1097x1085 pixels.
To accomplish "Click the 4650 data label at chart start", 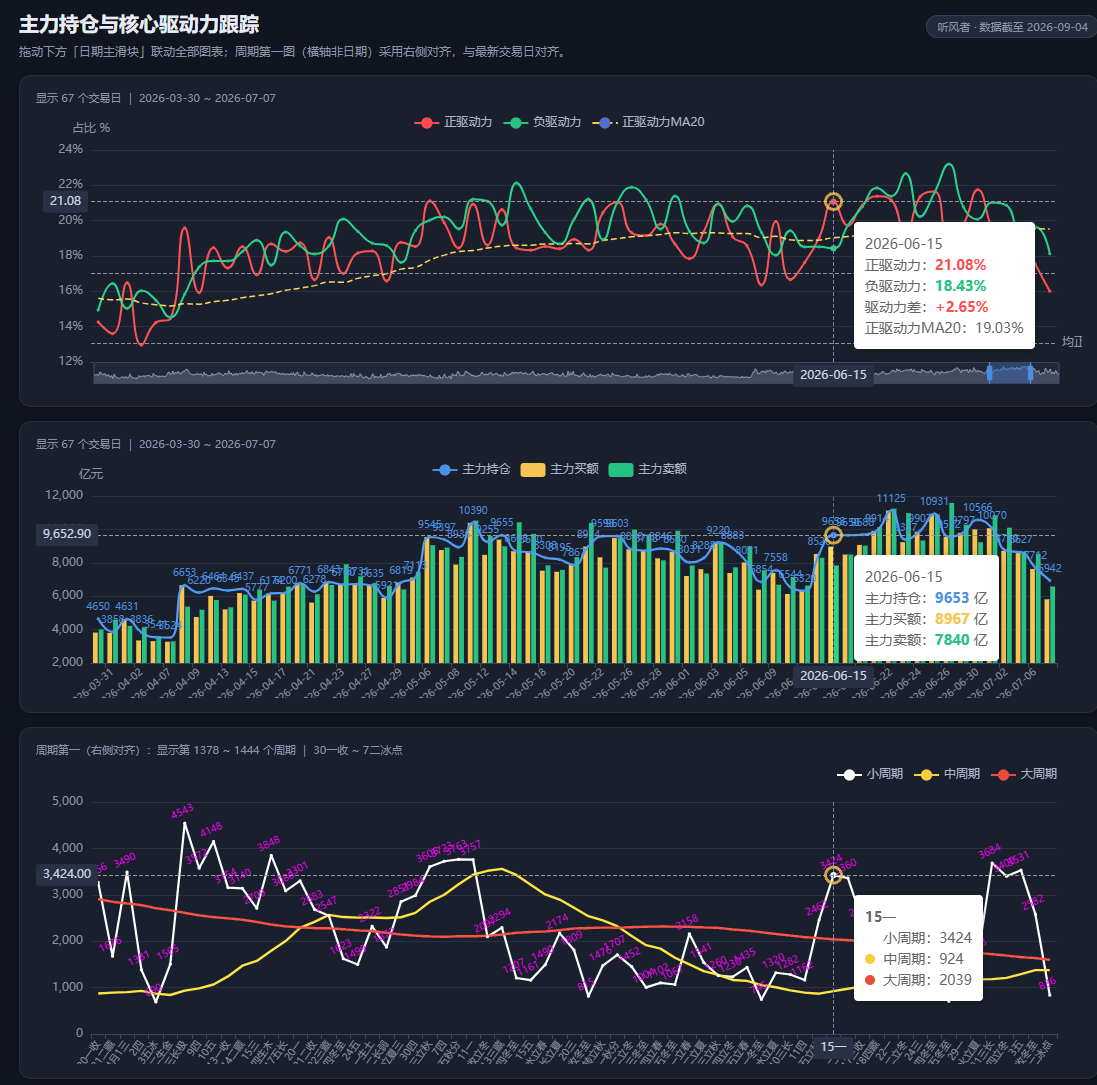I will pyautogui.click(x=98, y=607).
